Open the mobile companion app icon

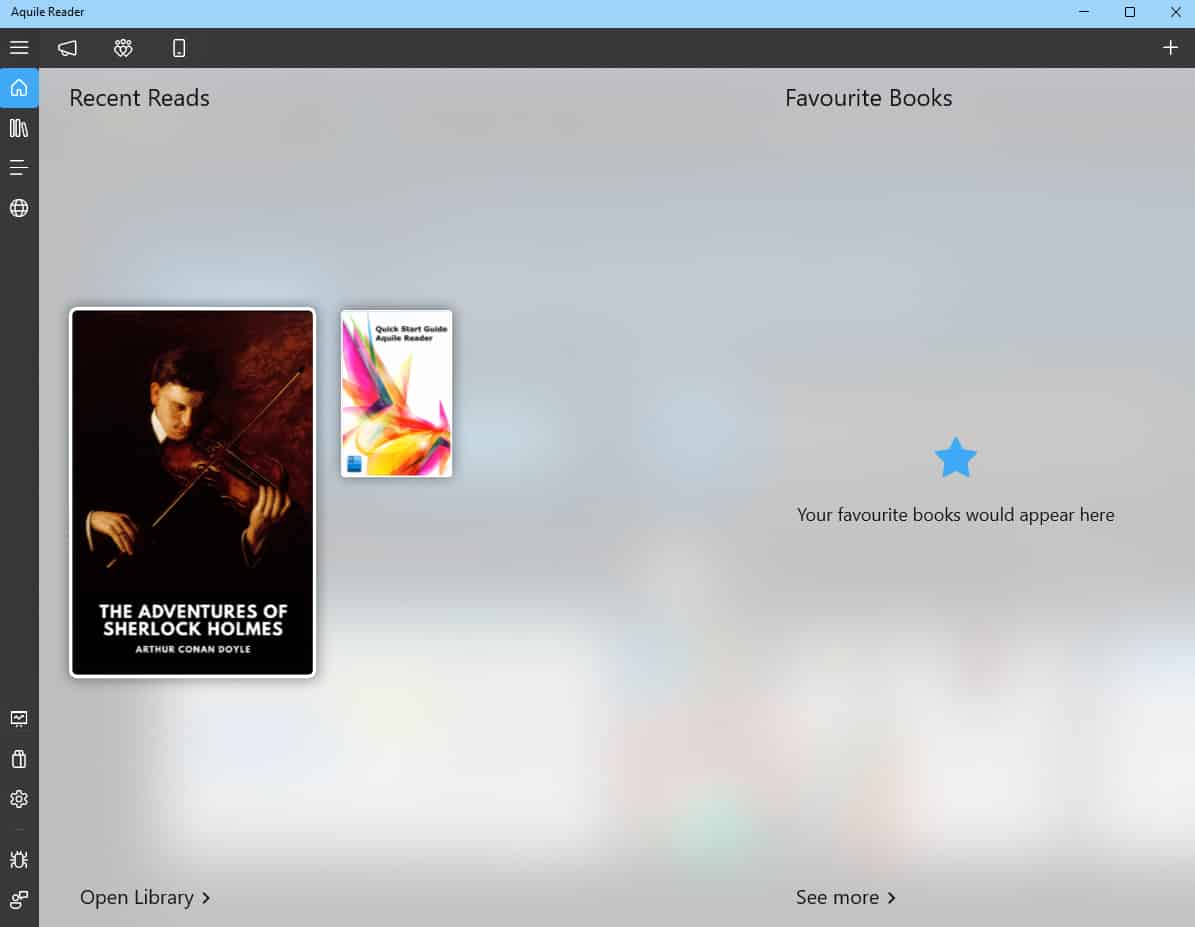pyautogui.click(x=179, y=47)
